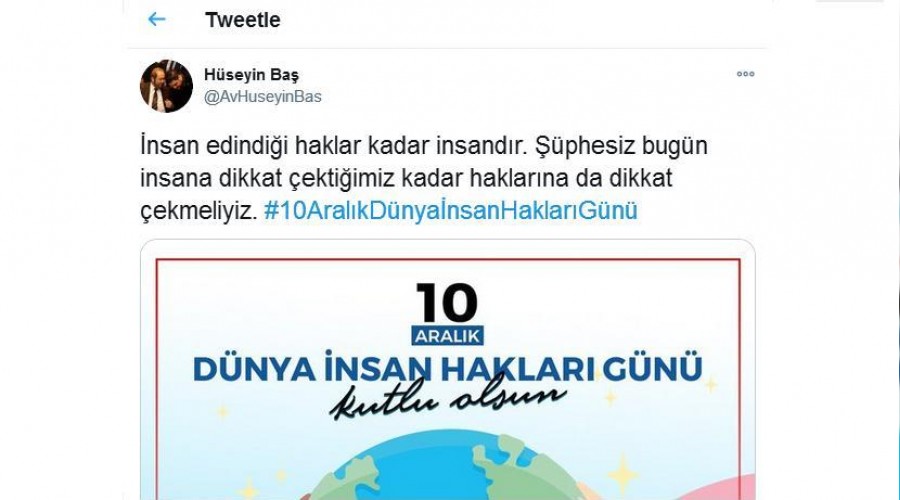The height and width of the screenshot is (500, 900).
Task: Click the Tweetle page header title
Action: (243, 20)
